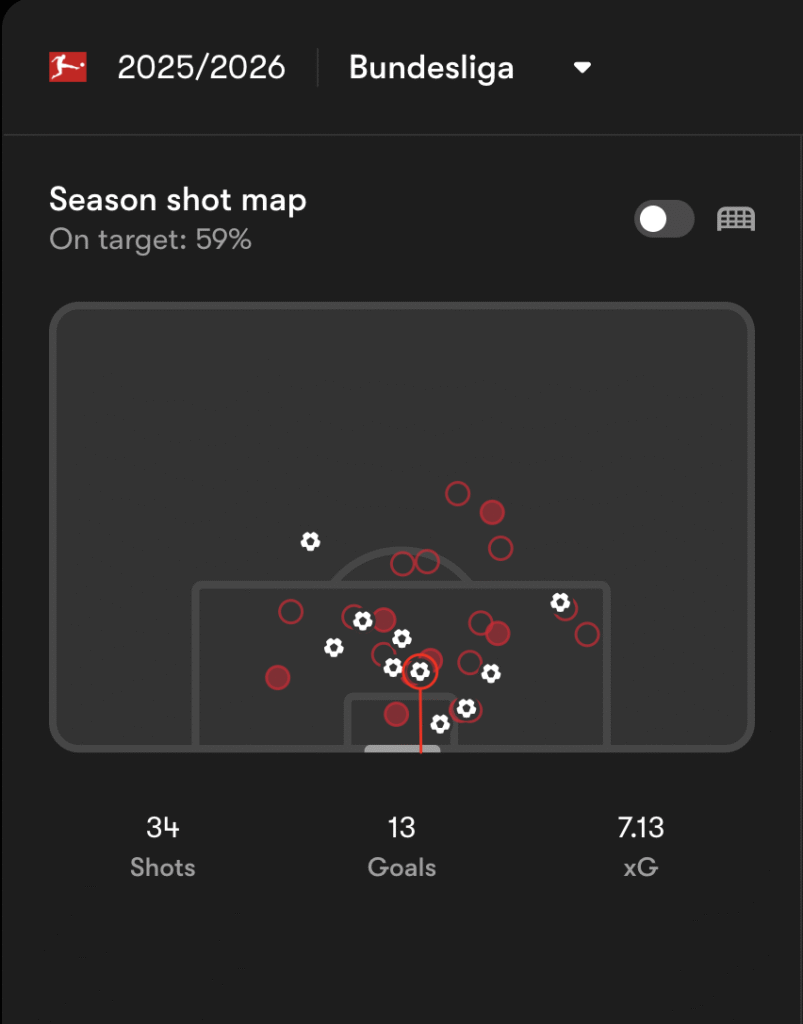Expand the Bundesliga dropdown arrow

tap(582, 68)
